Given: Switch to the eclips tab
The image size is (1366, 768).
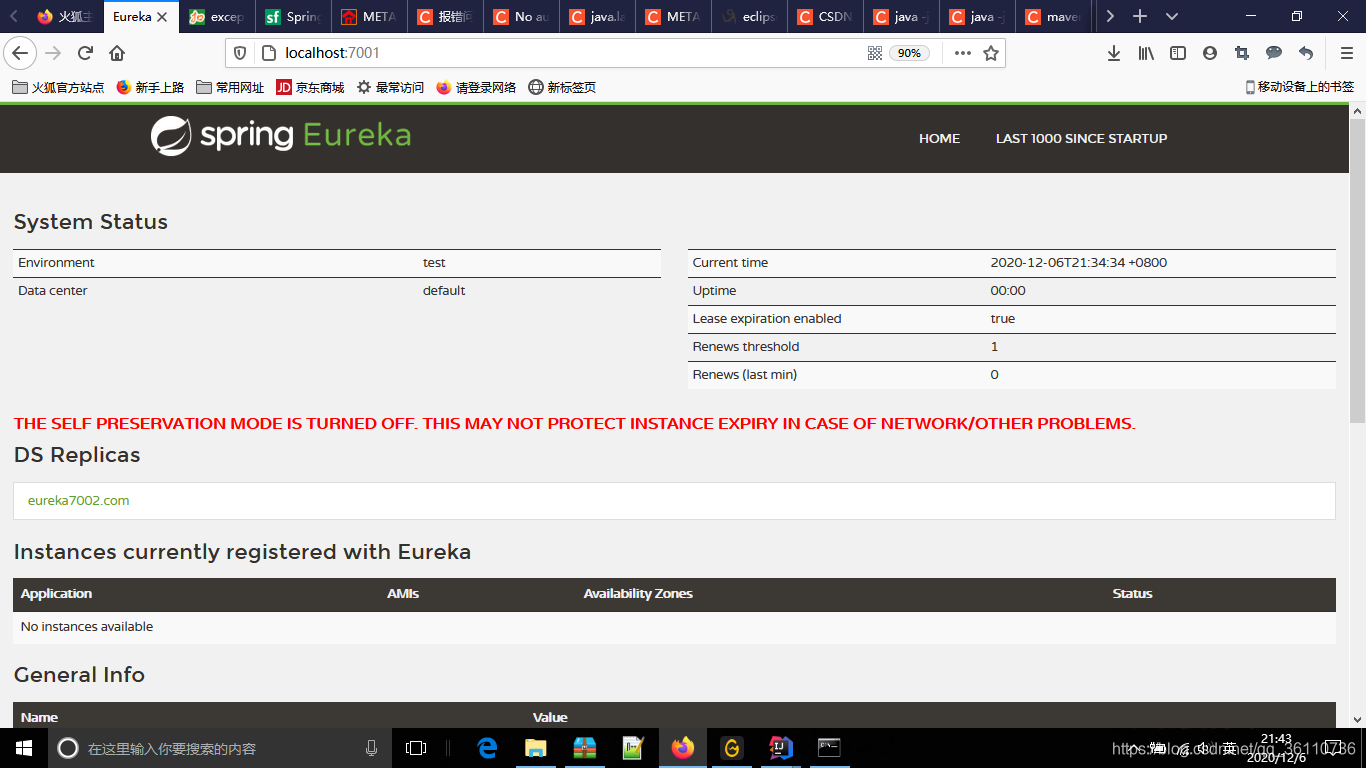Looking at the screenshot, I should point(749,17).
